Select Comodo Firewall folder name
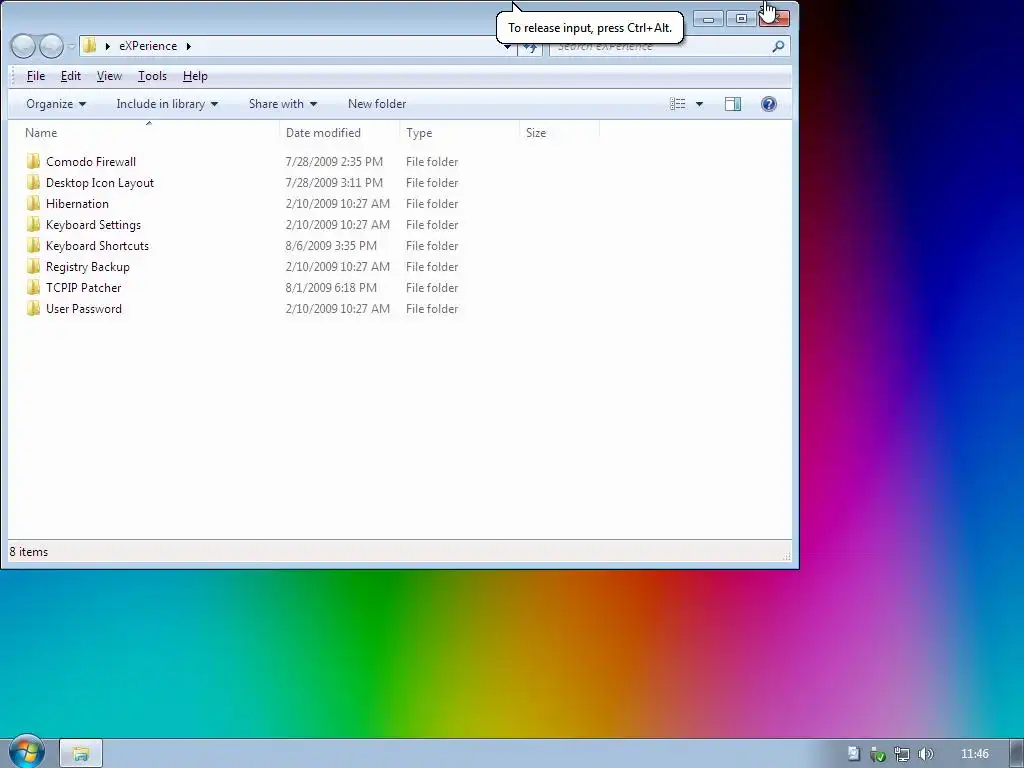The image size is (1024, 768). click(x=91, y=161)
